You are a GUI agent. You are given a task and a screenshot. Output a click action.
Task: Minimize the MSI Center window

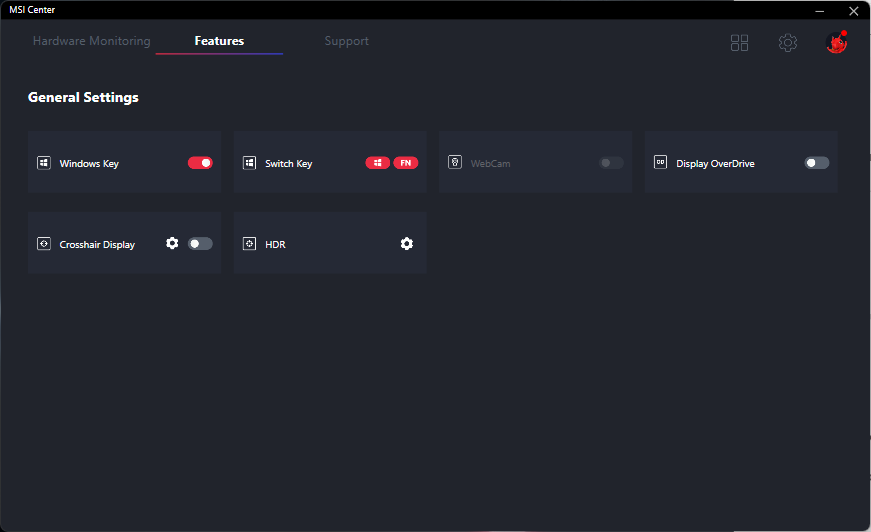coord(819,11)
